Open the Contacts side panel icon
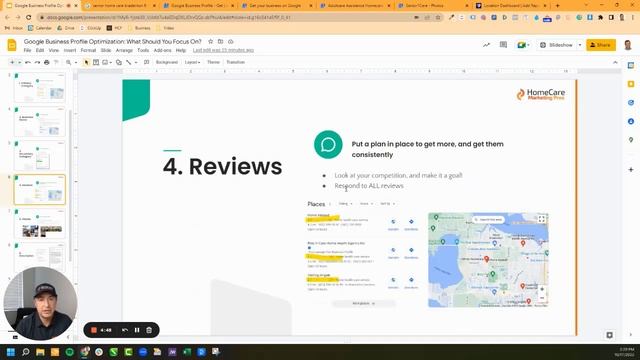The image size is (640, 360). [x=631, y=121]
